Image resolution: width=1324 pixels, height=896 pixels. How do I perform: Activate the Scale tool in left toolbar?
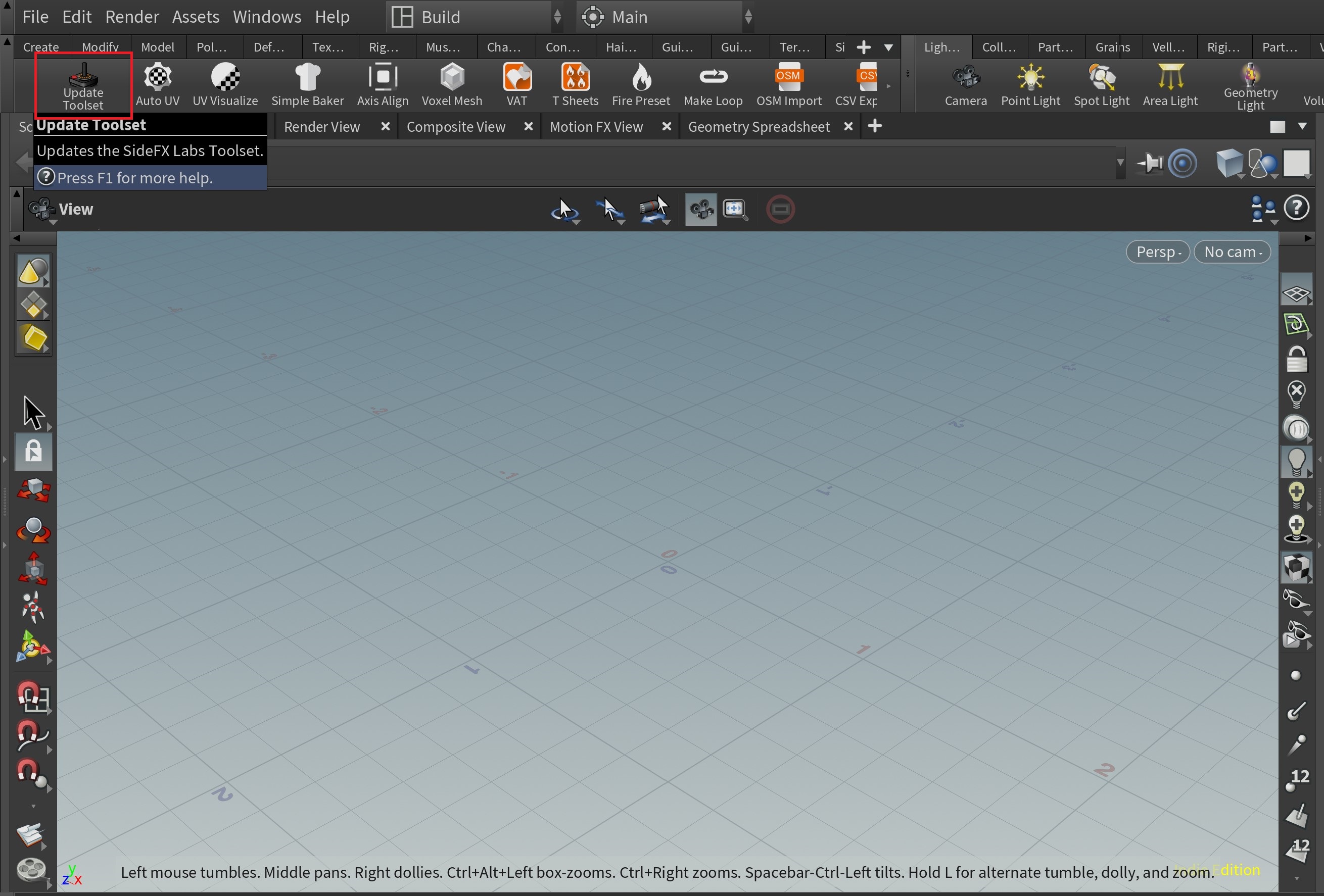(x=33, y=569)
